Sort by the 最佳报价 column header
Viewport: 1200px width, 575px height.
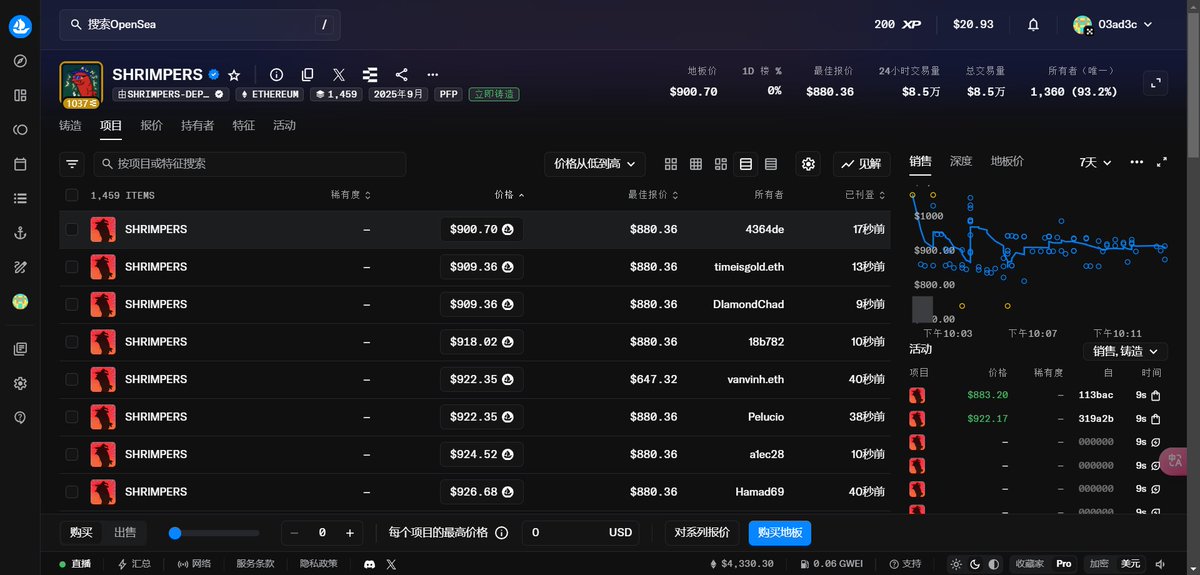point(653,195)
